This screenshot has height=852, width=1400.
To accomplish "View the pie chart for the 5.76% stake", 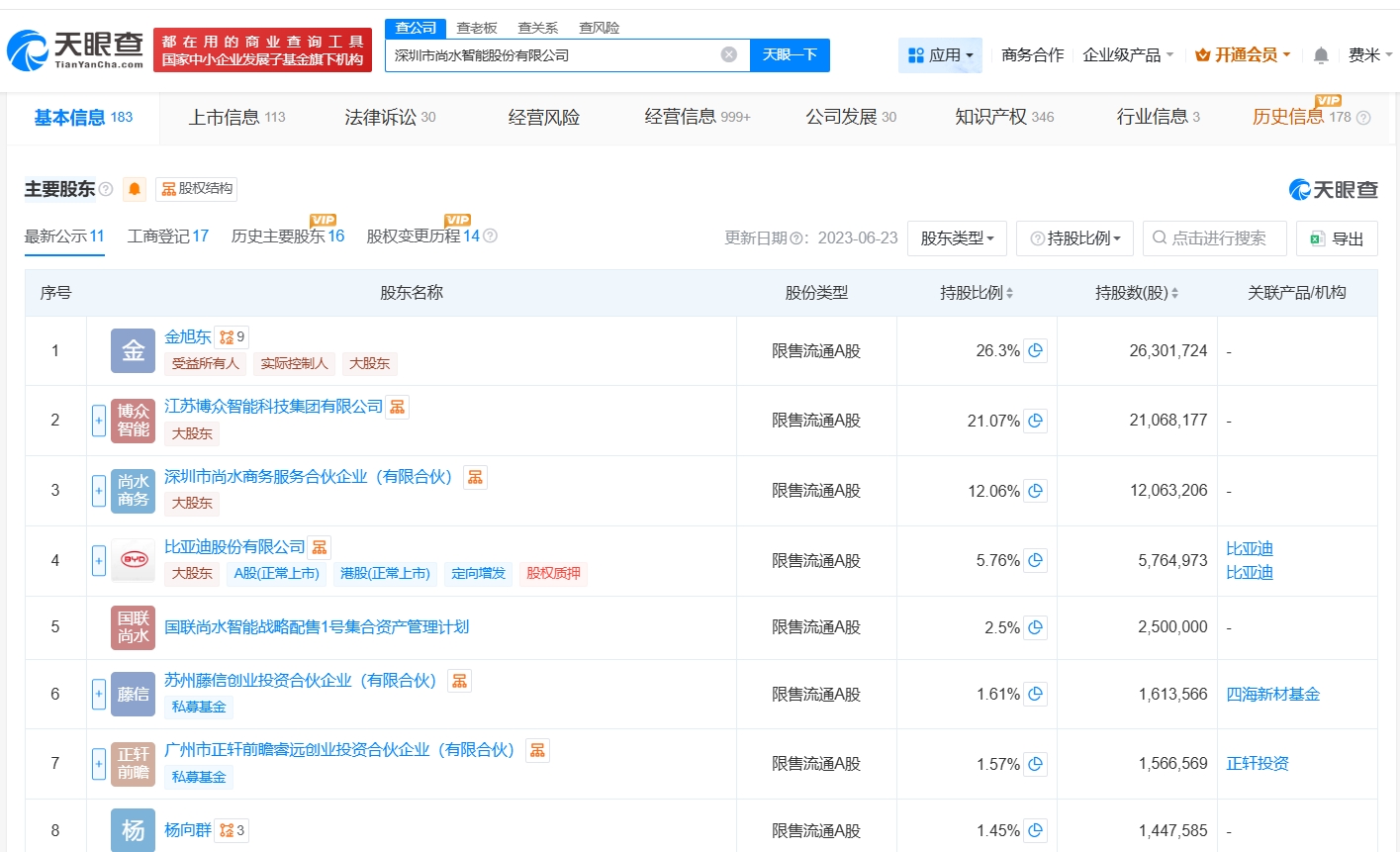I will [1035, 560].
